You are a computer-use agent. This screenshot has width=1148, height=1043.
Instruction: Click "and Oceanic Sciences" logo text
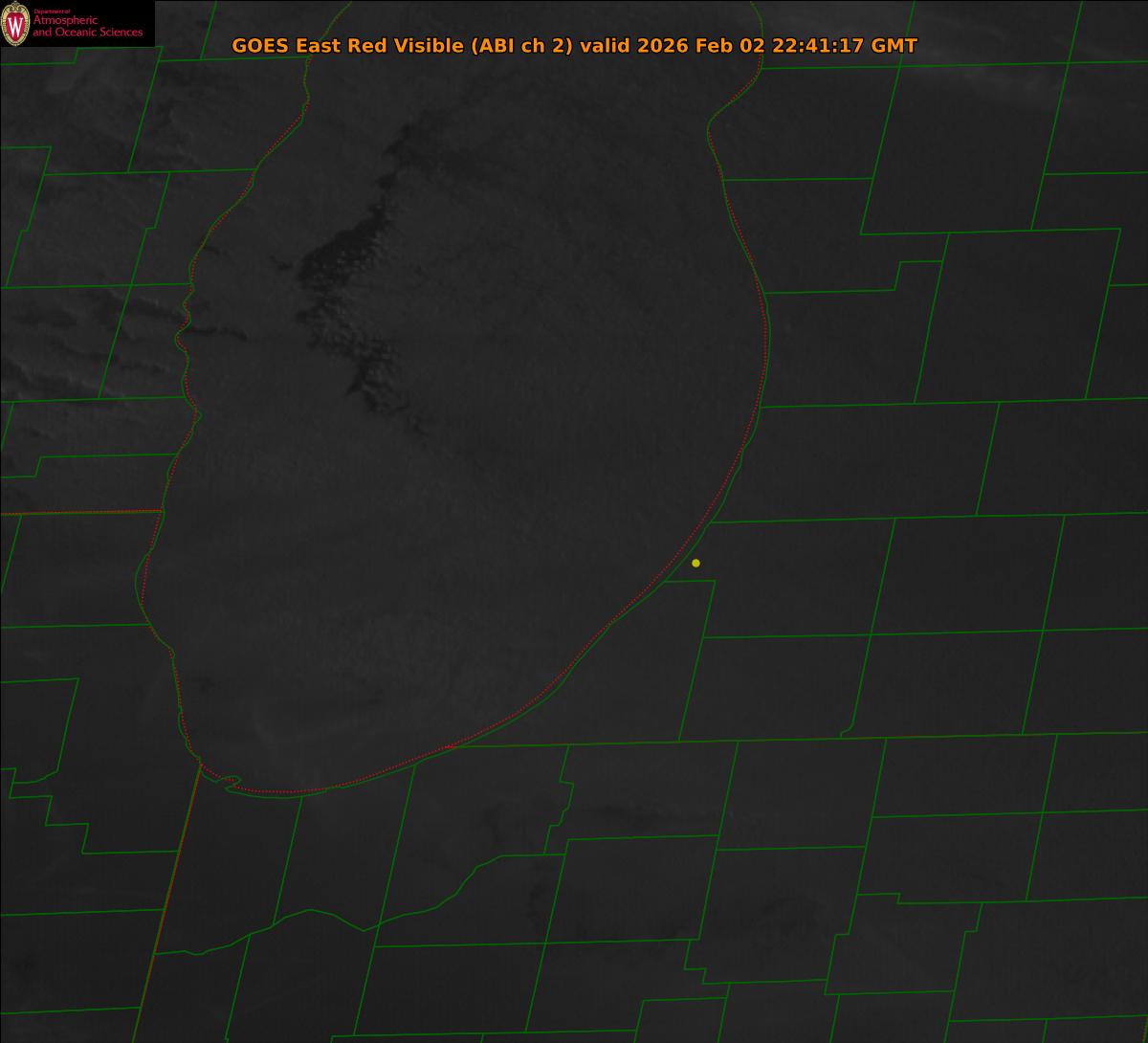click(87, 33)
